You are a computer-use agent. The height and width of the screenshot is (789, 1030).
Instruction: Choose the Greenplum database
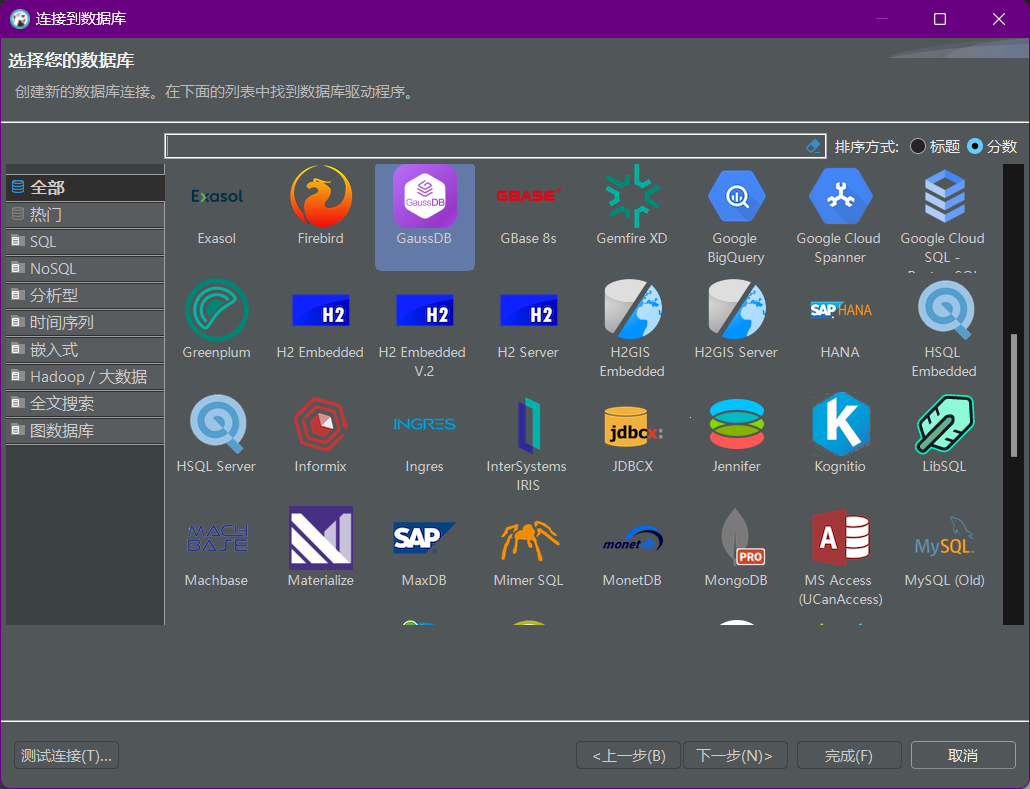click(x=217, y=321)
